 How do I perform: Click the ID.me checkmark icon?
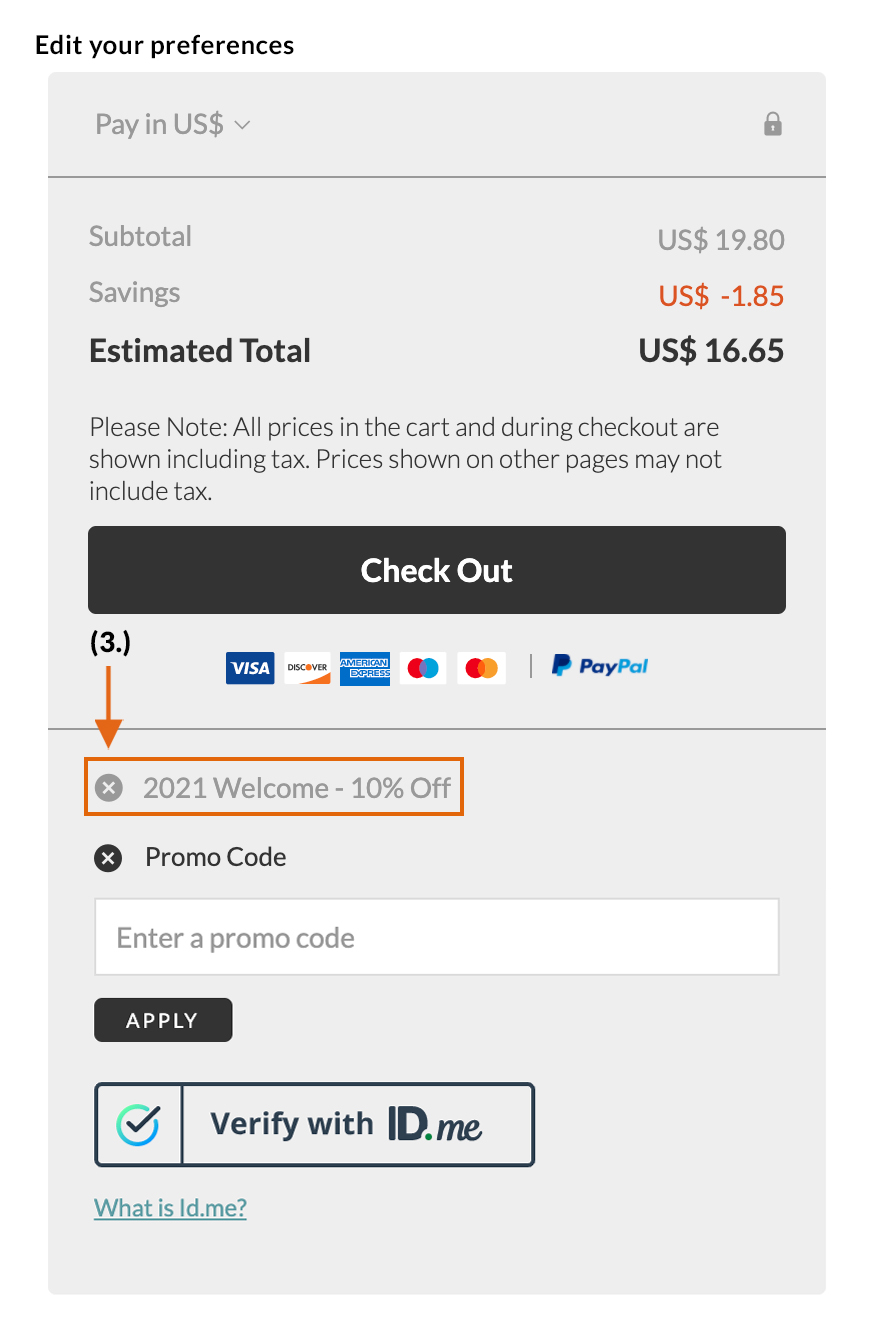(x=138, y=1125)
